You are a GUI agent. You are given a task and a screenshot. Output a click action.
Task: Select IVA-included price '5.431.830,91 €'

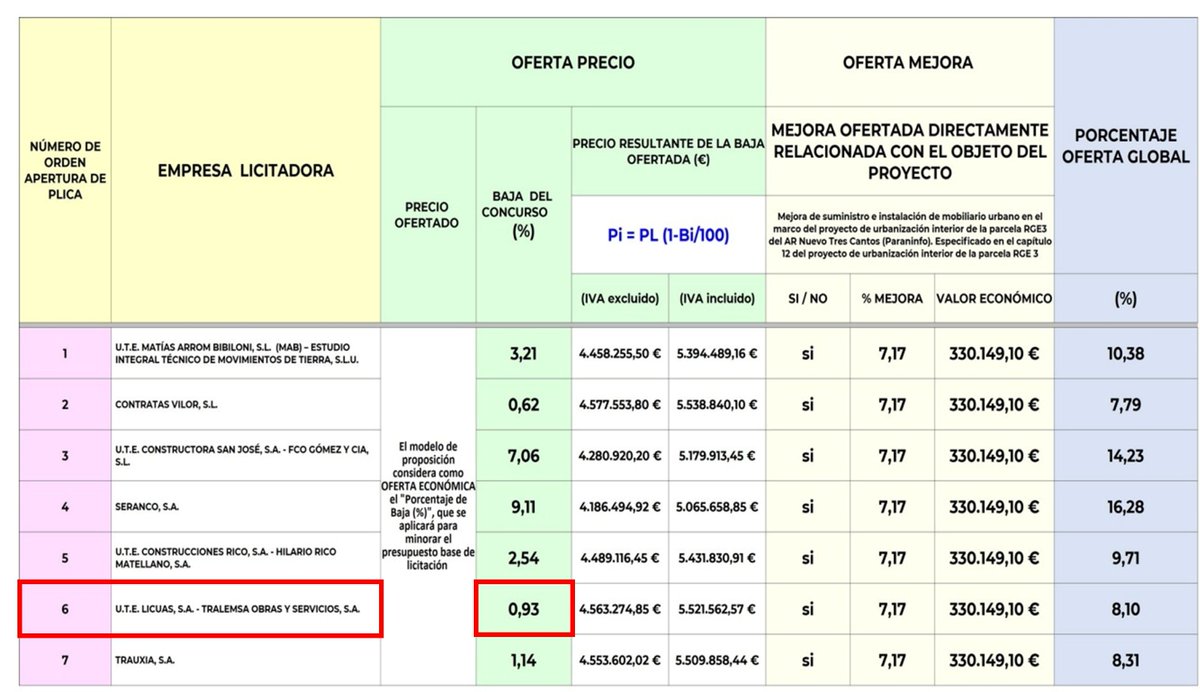[718, 558]
